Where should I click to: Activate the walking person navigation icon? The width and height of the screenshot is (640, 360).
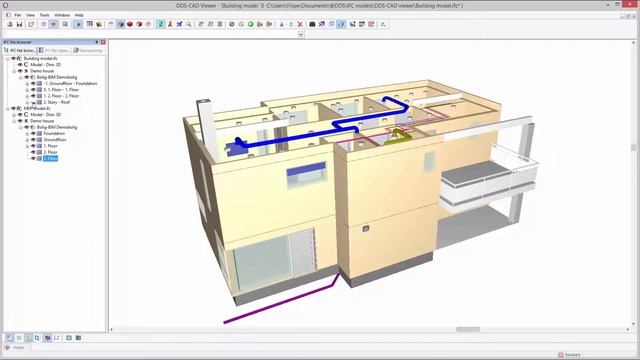(170, 24)
